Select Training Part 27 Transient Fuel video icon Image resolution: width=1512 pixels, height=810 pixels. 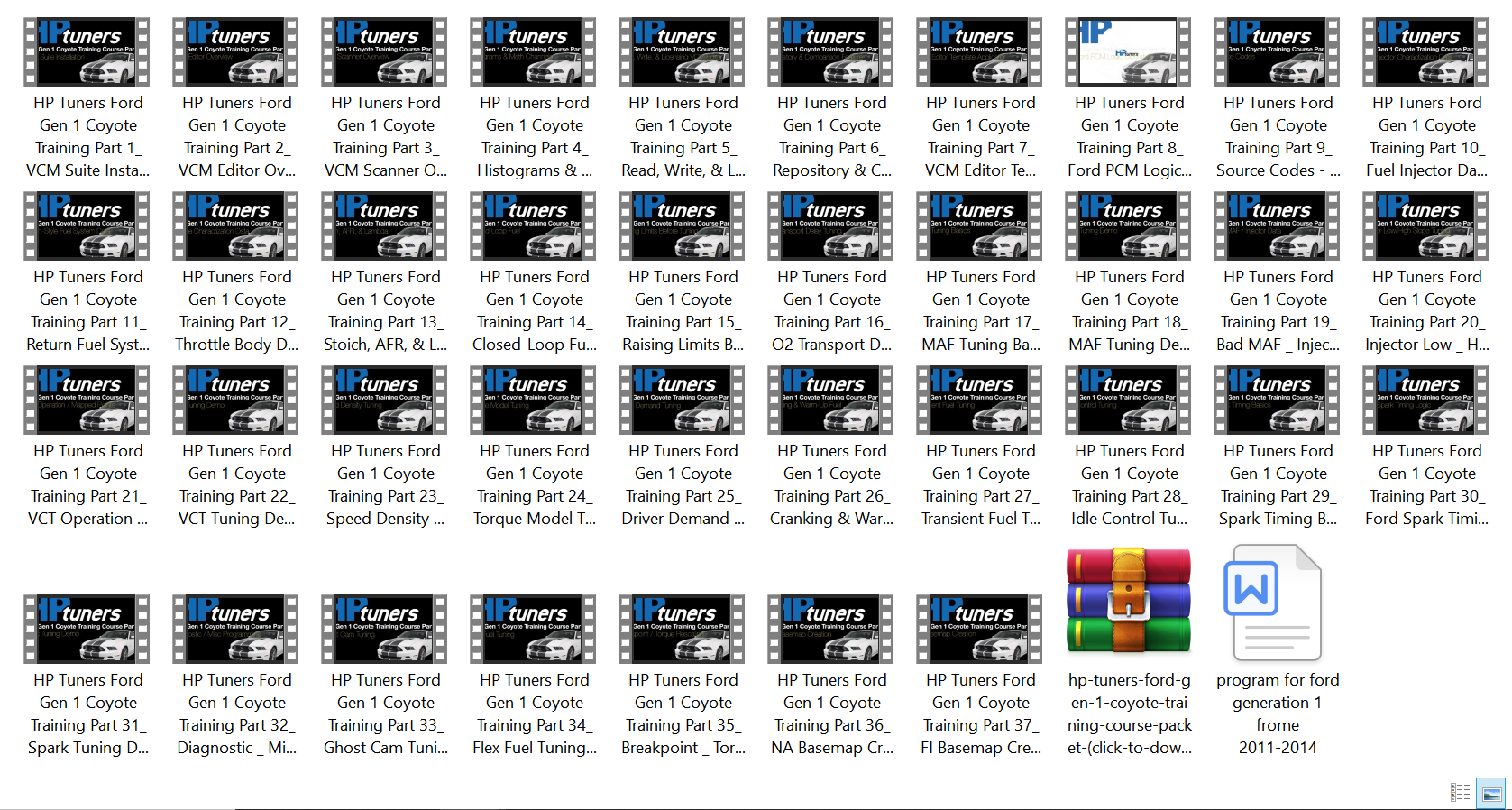pyautogui.click(x=980, y=400)
